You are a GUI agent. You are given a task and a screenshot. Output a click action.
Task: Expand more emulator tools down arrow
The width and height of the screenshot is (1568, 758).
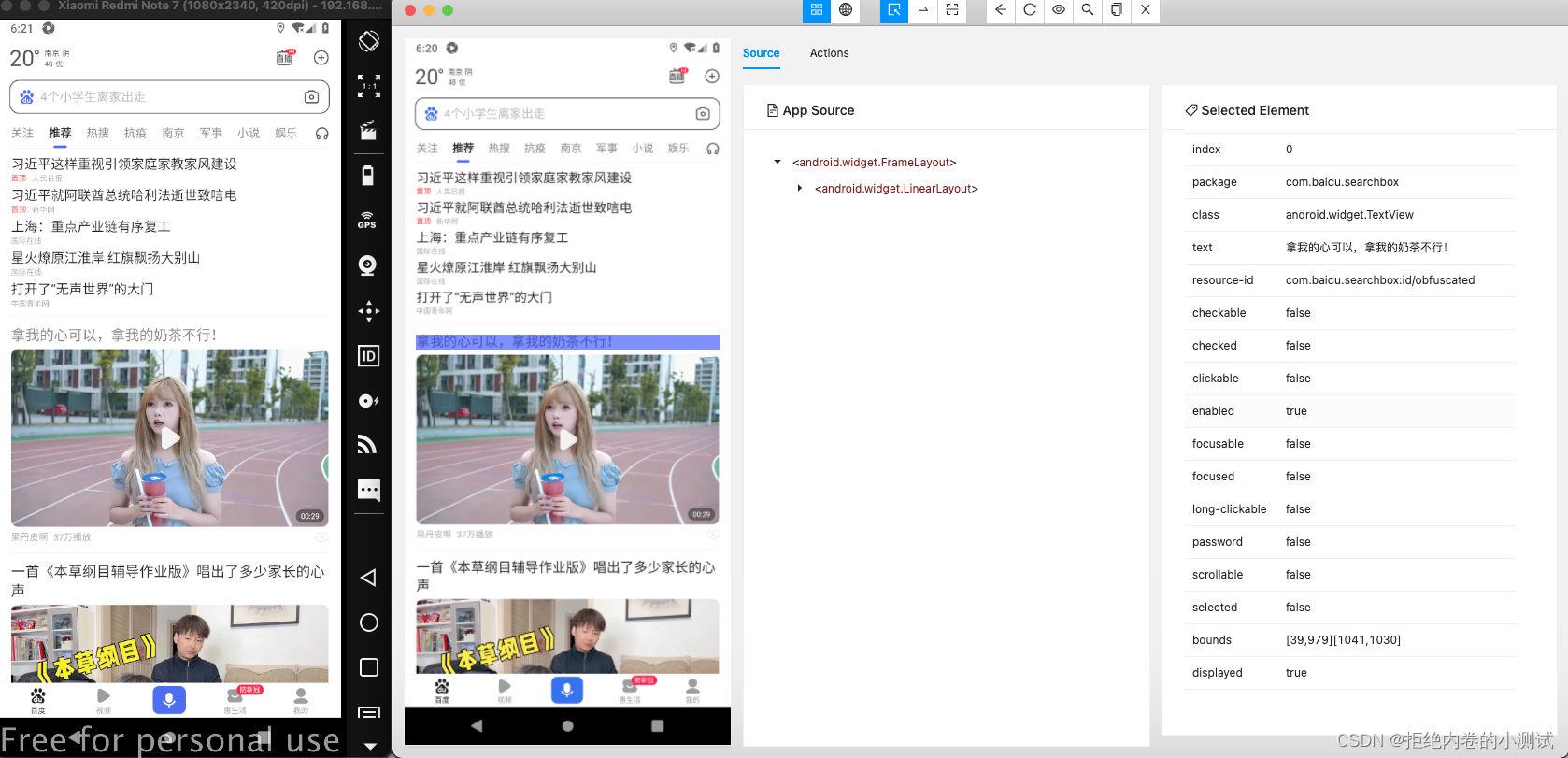[x=370, y=746]
